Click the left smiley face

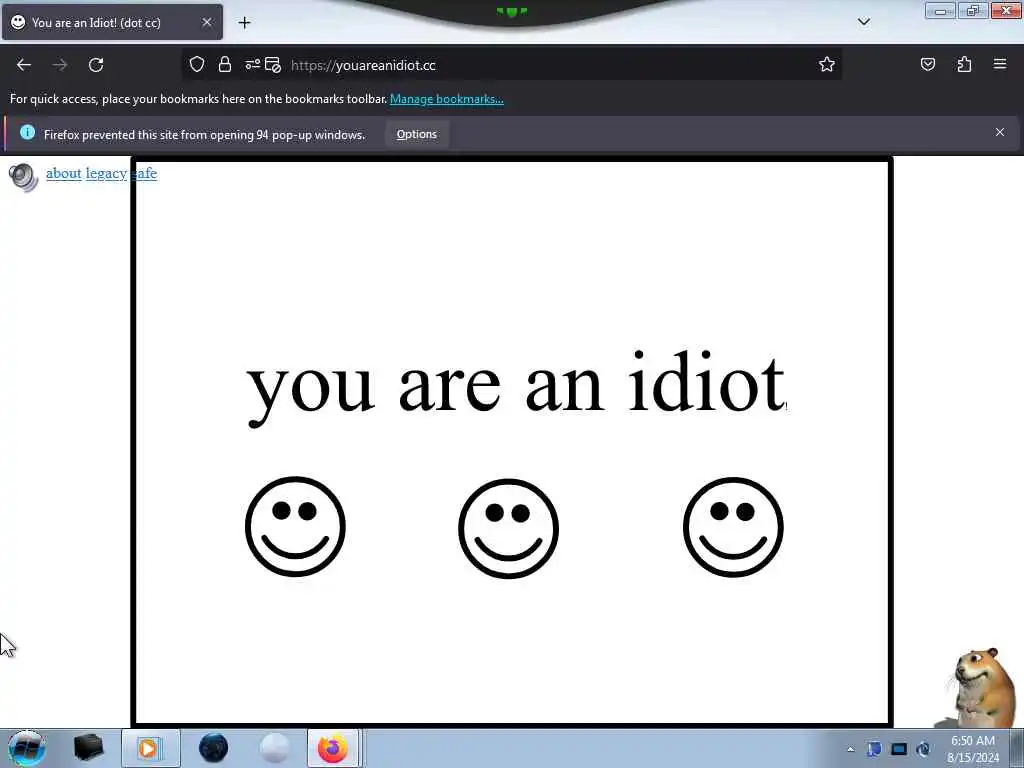pyautogui.click(x=295, y=526)
